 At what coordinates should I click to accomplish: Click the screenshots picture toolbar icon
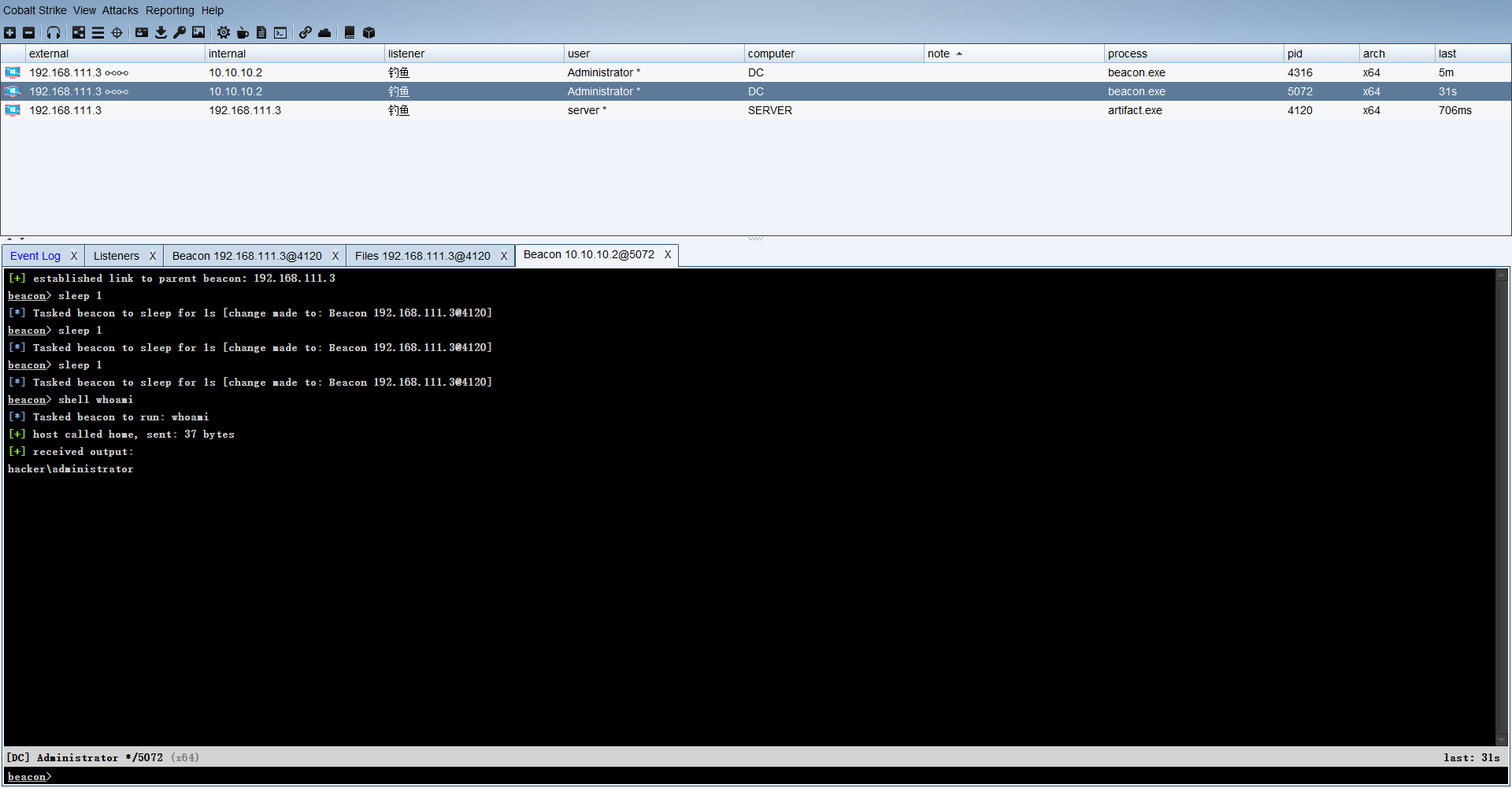pos(198,32)
